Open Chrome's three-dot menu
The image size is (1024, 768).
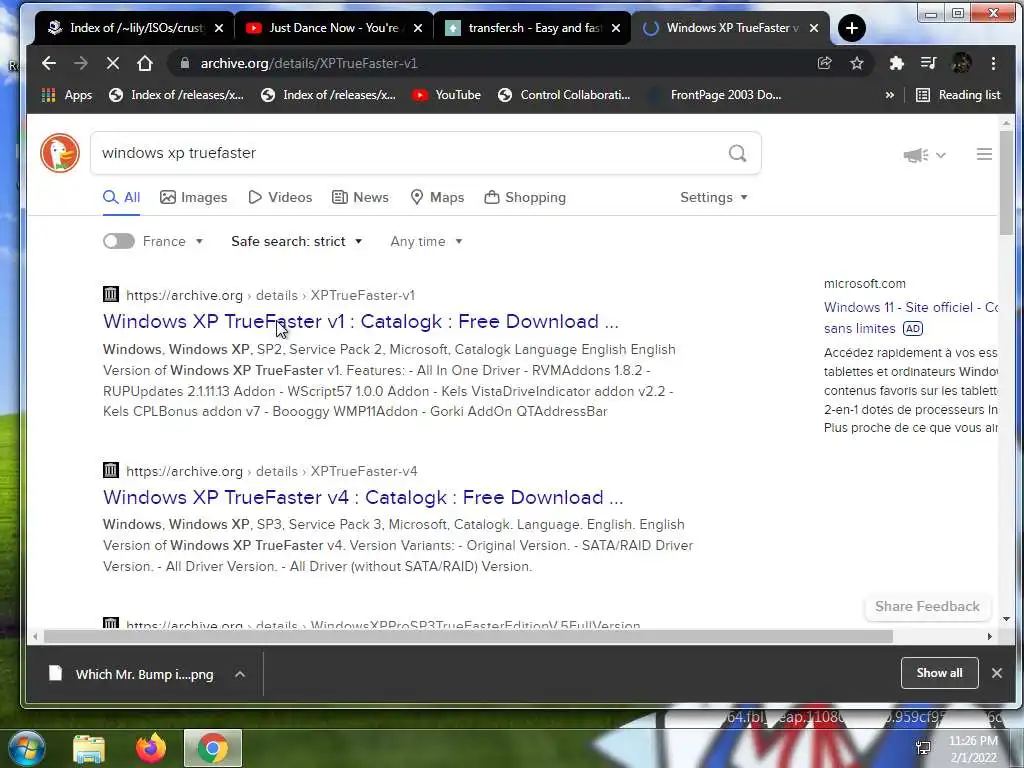tap(993, 63)
